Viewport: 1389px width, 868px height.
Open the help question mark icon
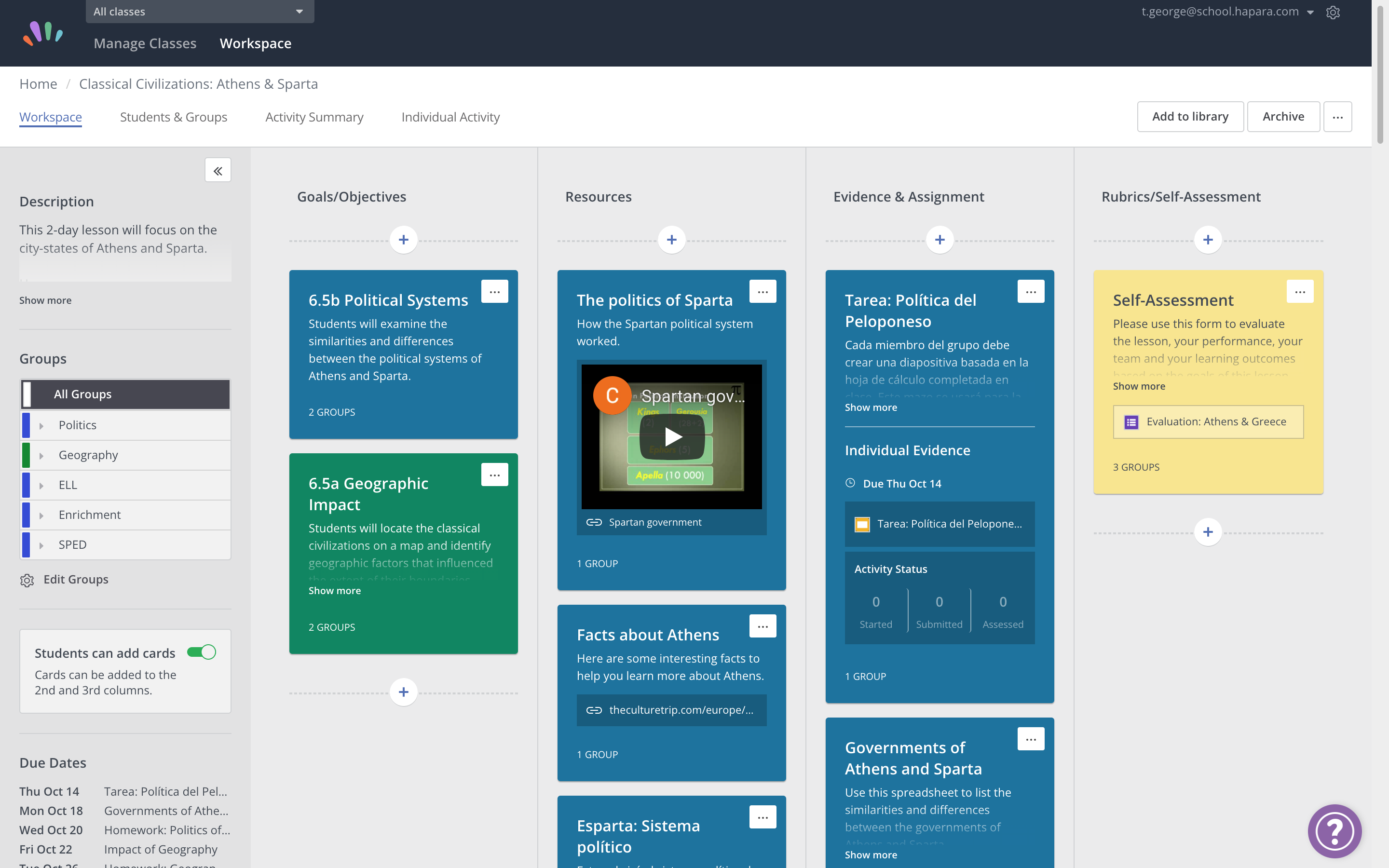(1335, 831)
